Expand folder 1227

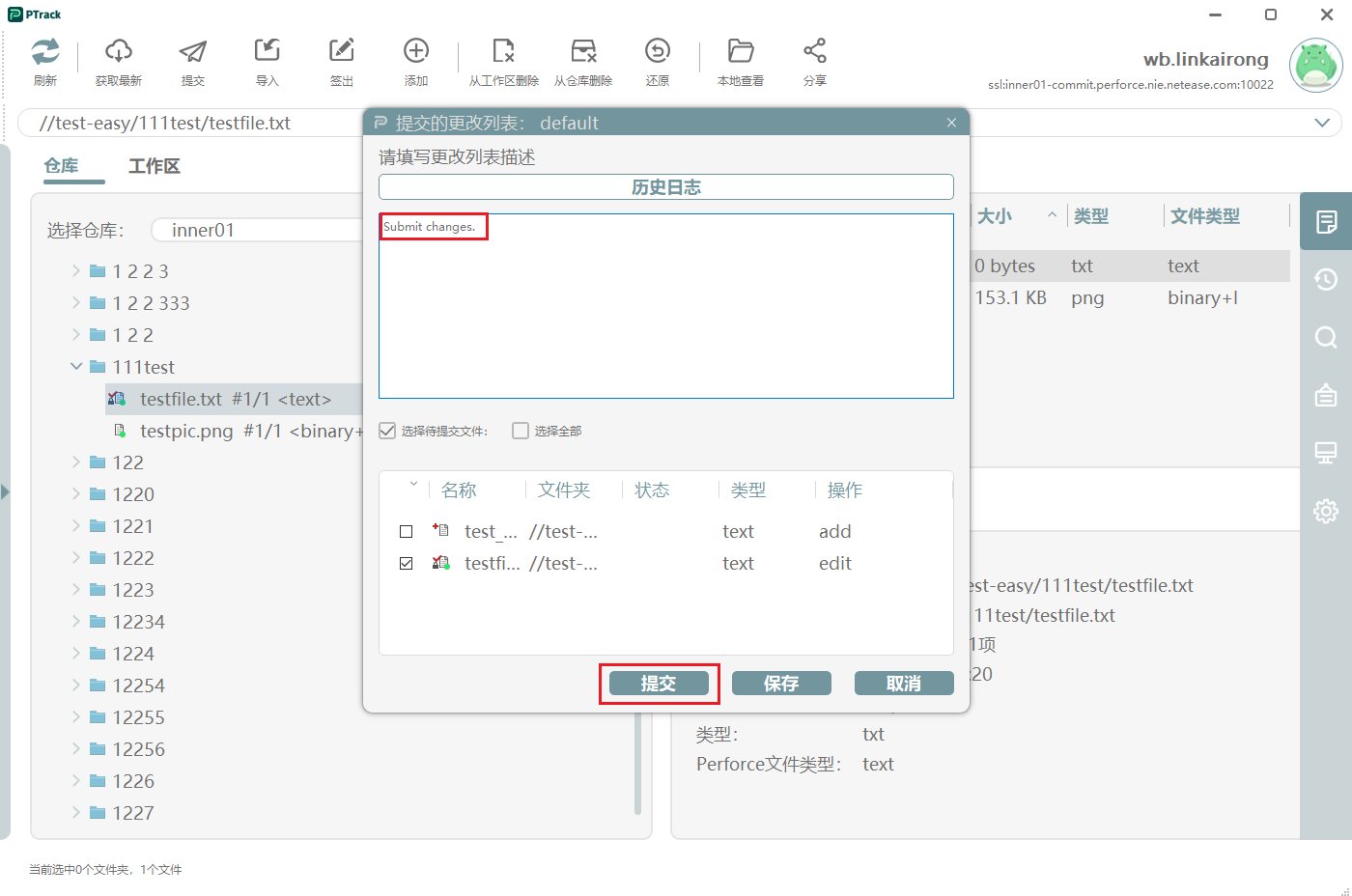(x=76, y=812)
